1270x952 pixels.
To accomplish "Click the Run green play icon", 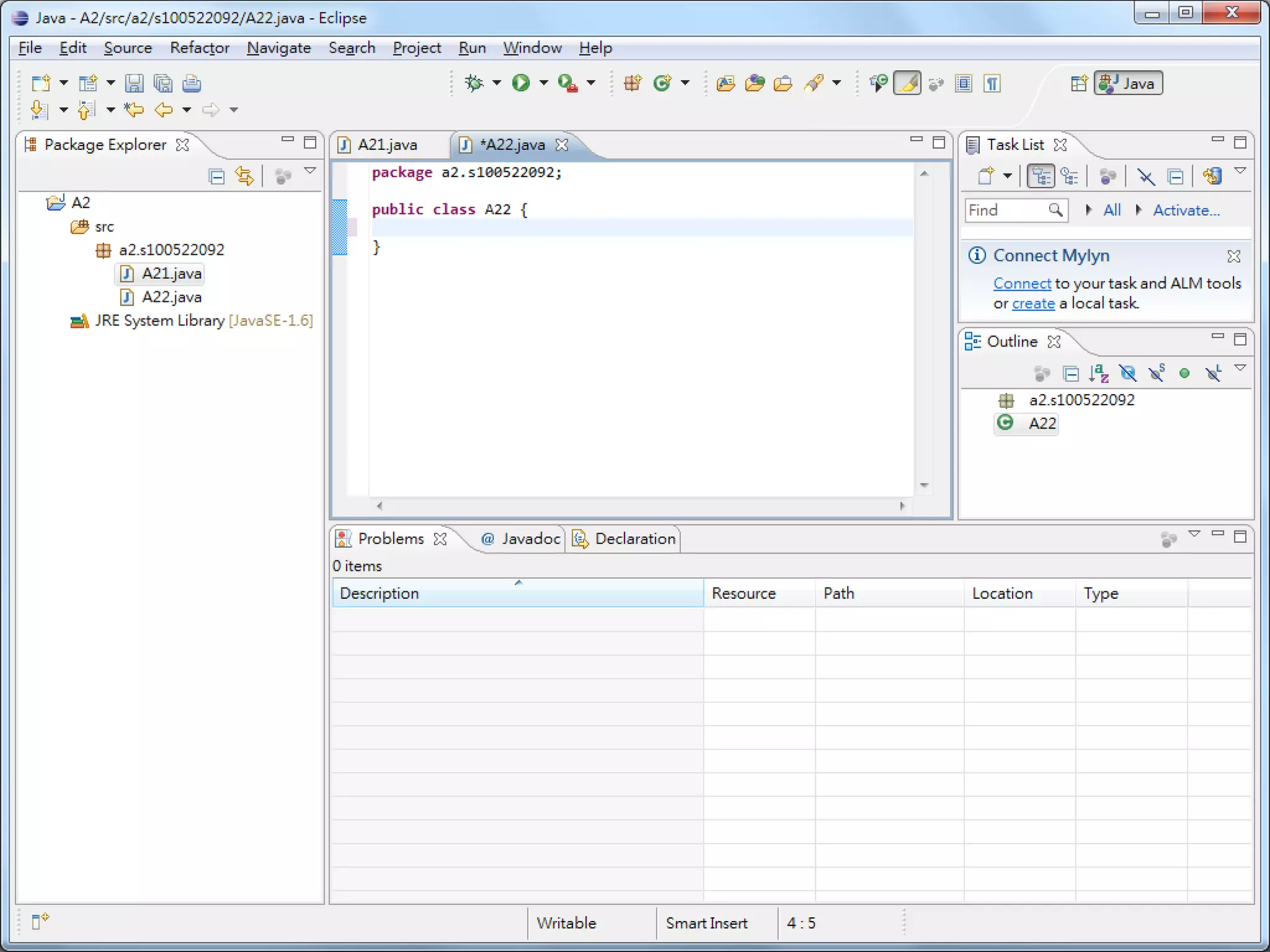I will tap(520, 83).
